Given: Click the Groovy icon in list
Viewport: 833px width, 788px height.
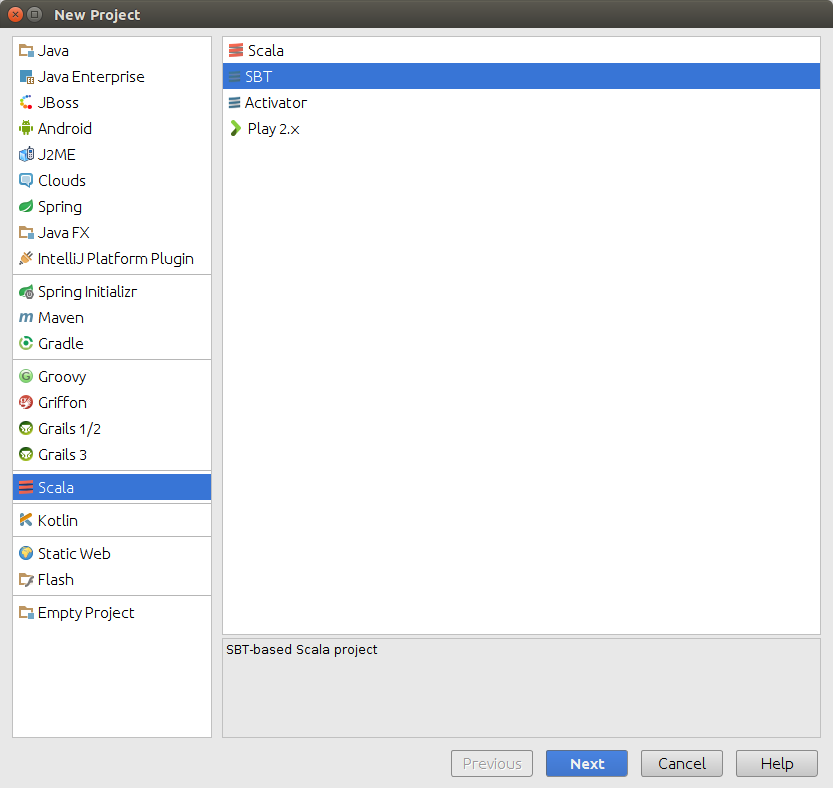Looking at the screenshot, I should 26,376.
